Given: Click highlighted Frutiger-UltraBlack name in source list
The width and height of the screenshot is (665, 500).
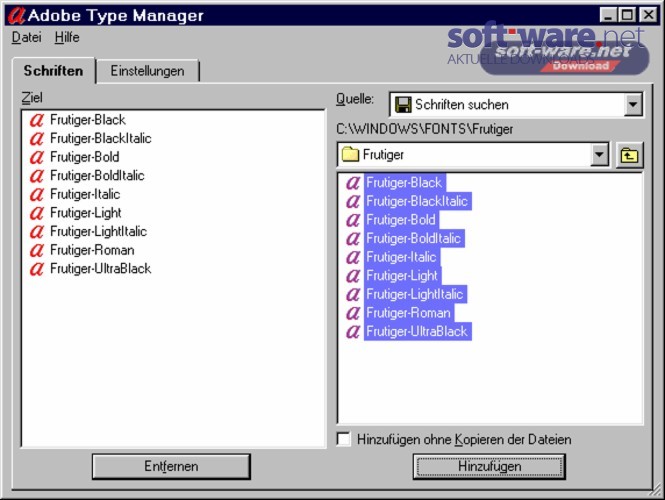Looking at the screenshot, I should [418, 332].
